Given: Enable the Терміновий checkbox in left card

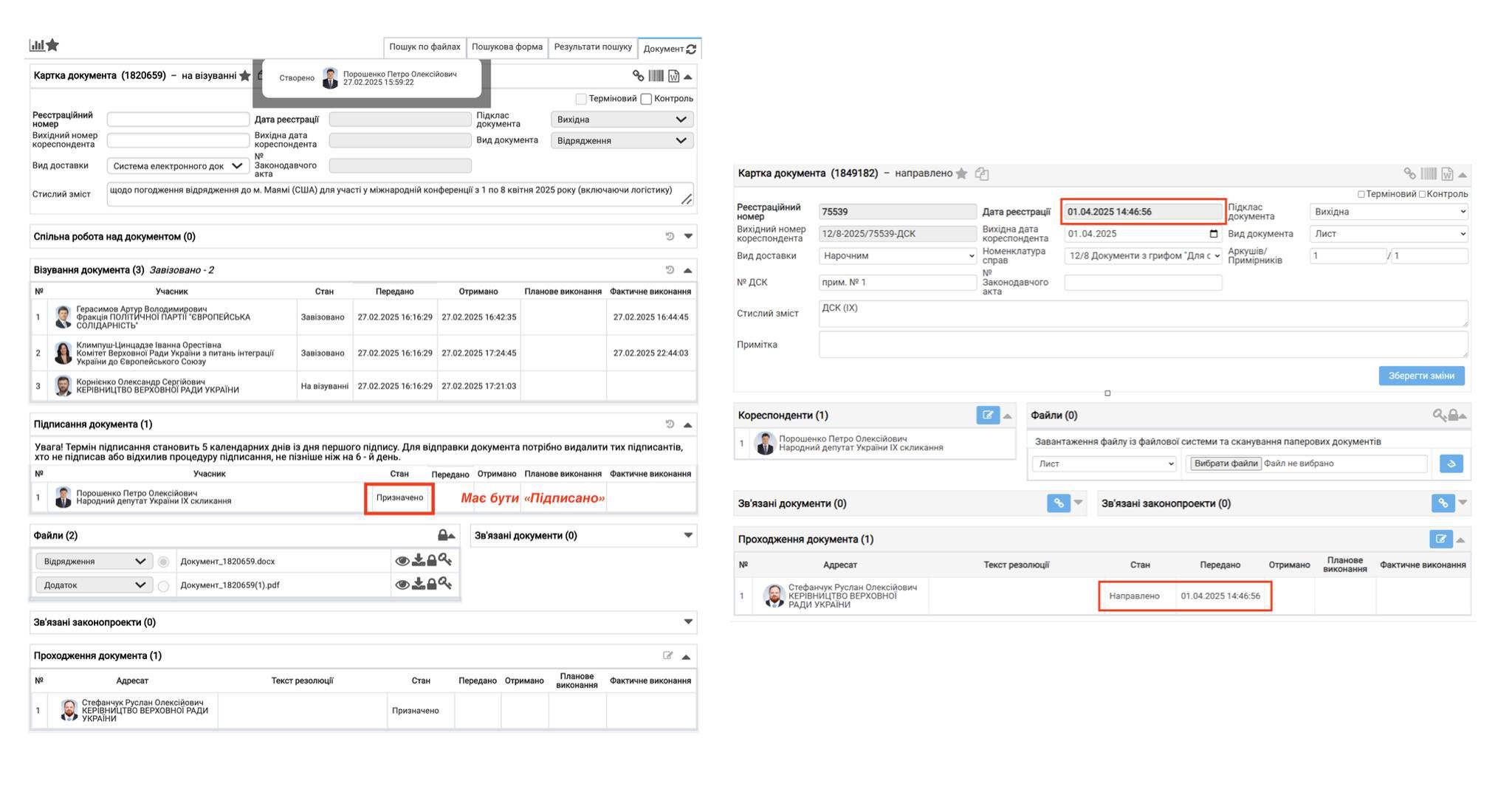Looking at the screenshot, I should tap(581, 99).
